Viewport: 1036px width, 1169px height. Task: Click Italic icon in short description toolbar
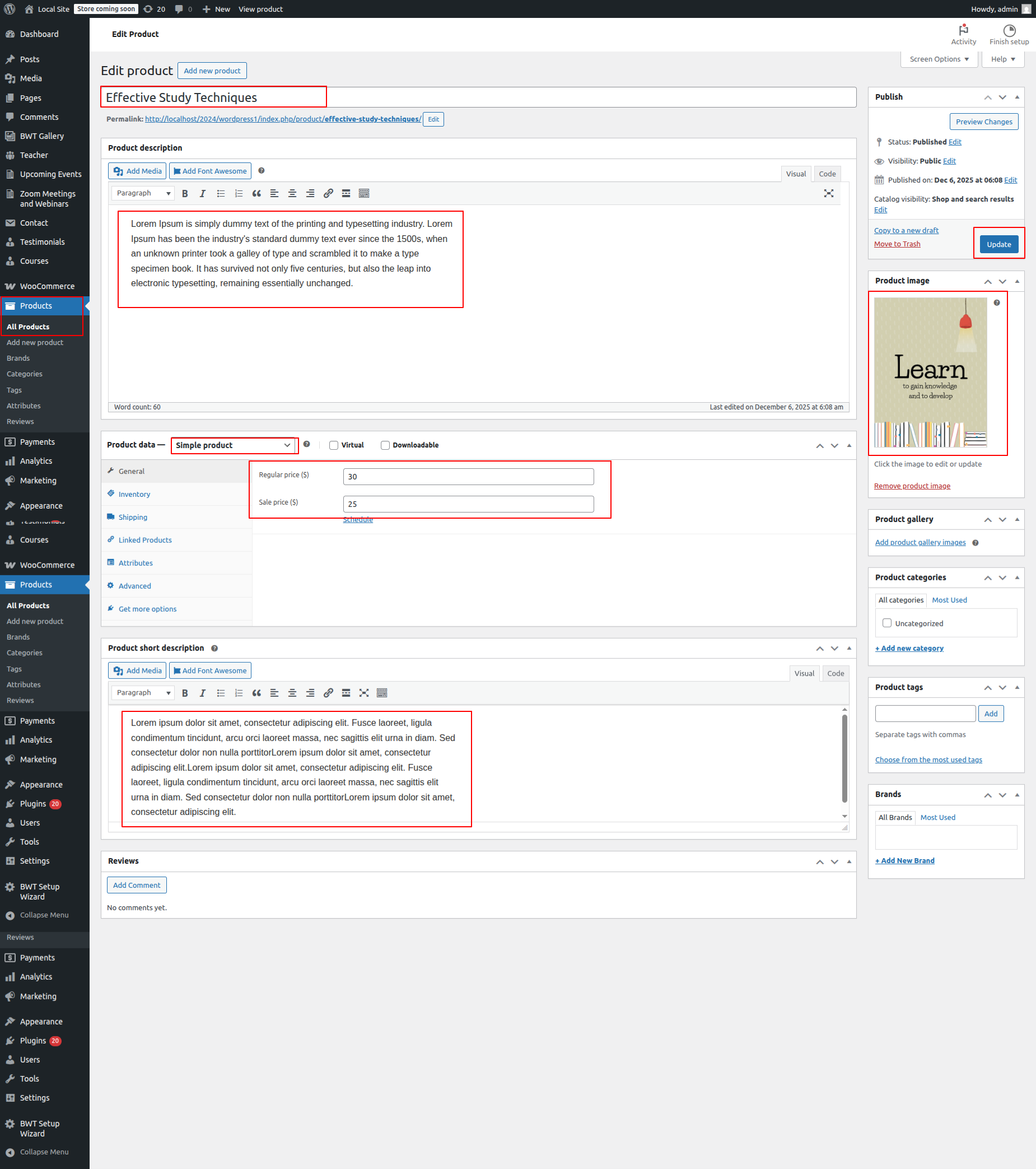pyautogui.click(x=202, y=692)
